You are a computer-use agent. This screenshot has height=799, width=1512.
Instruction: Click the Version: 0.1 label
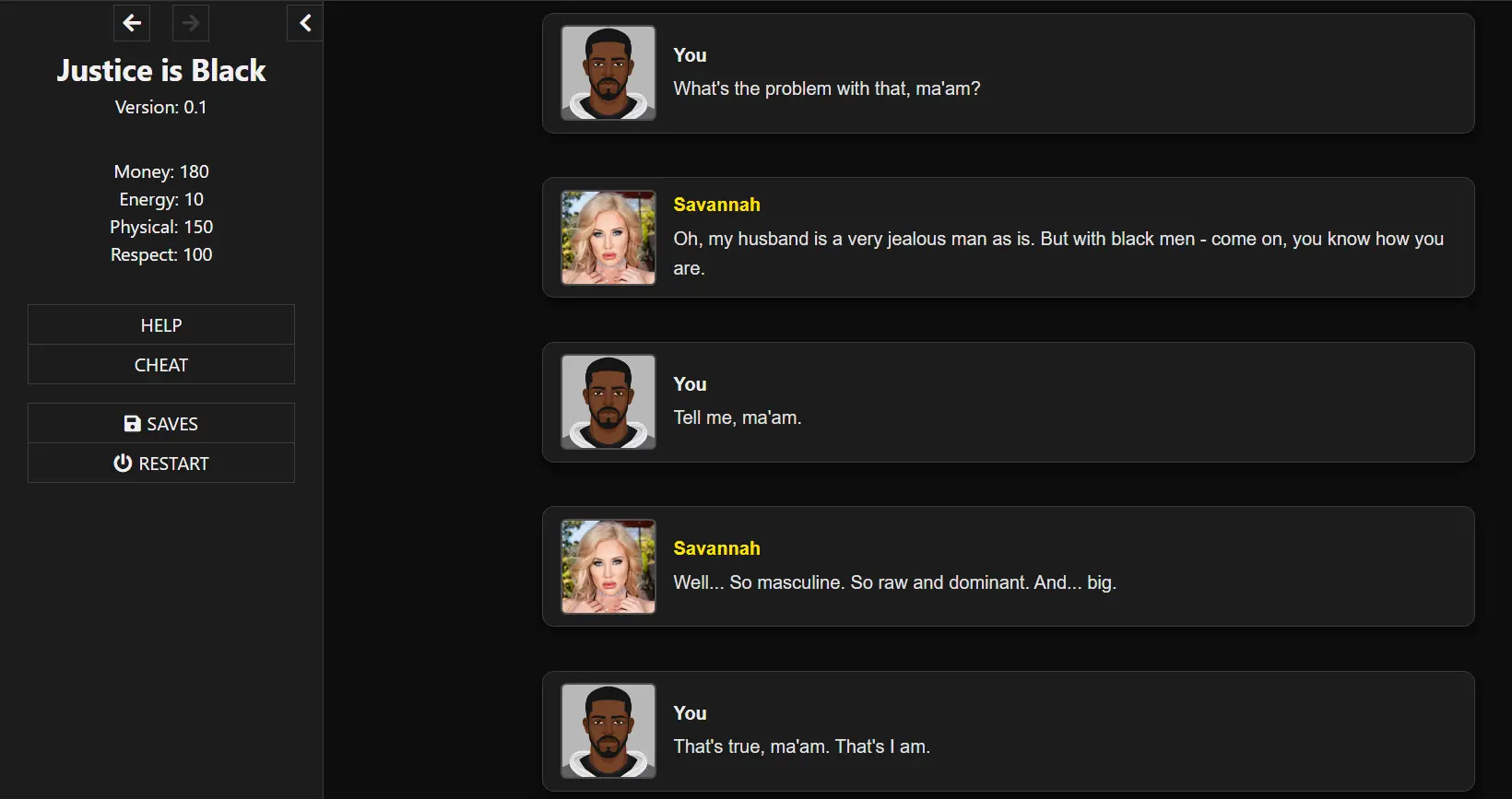point(161,107)
